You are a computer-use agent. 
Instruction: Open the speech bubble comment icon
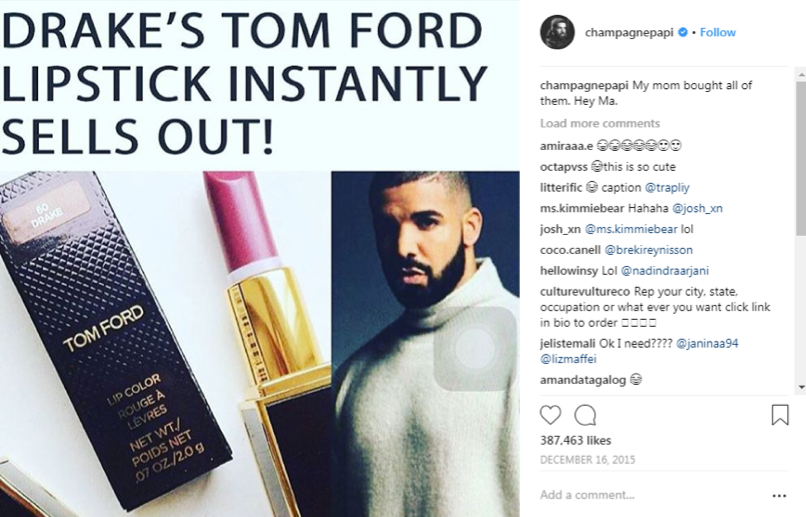585,415
